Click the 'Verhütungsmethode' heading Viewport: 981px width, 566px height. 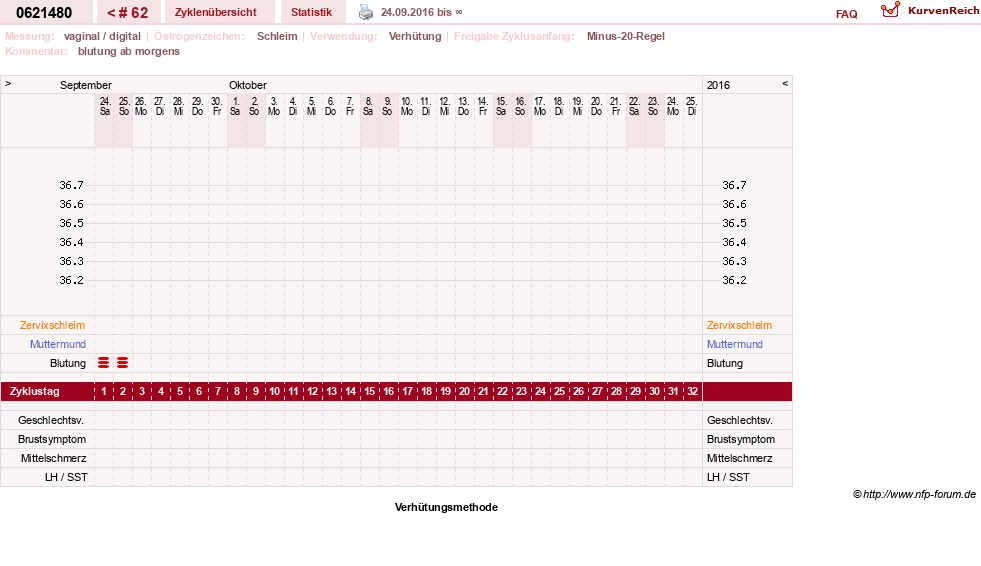446,507
